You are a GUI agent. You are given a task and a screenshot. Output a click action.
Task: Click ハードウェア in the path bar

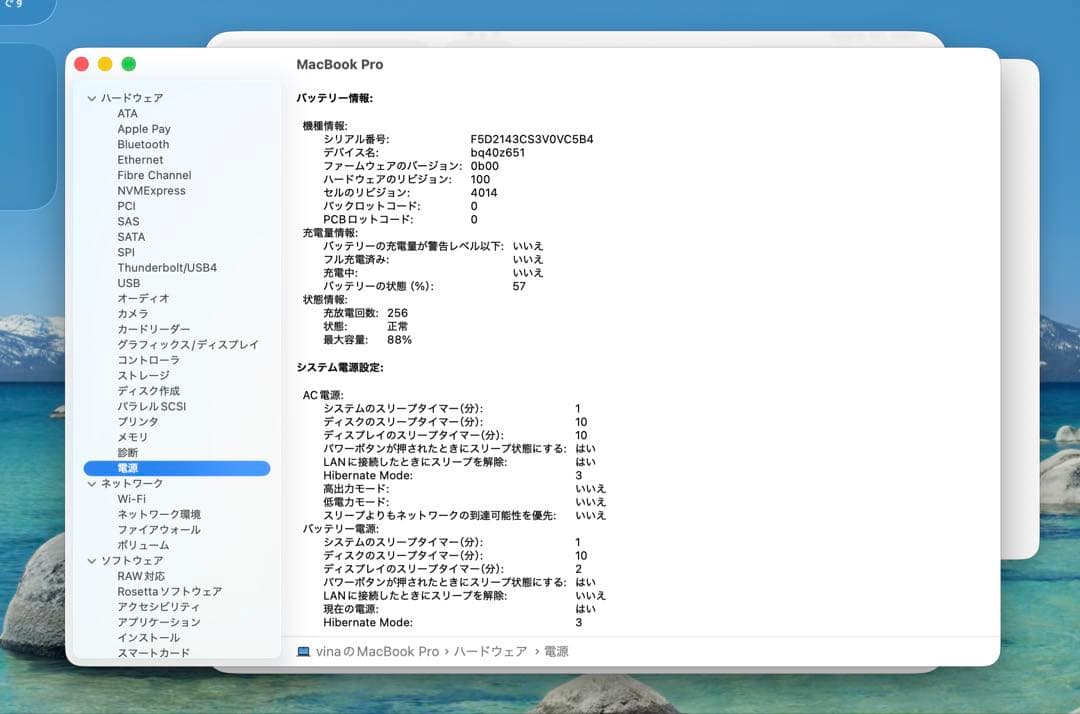click(490, 651)
